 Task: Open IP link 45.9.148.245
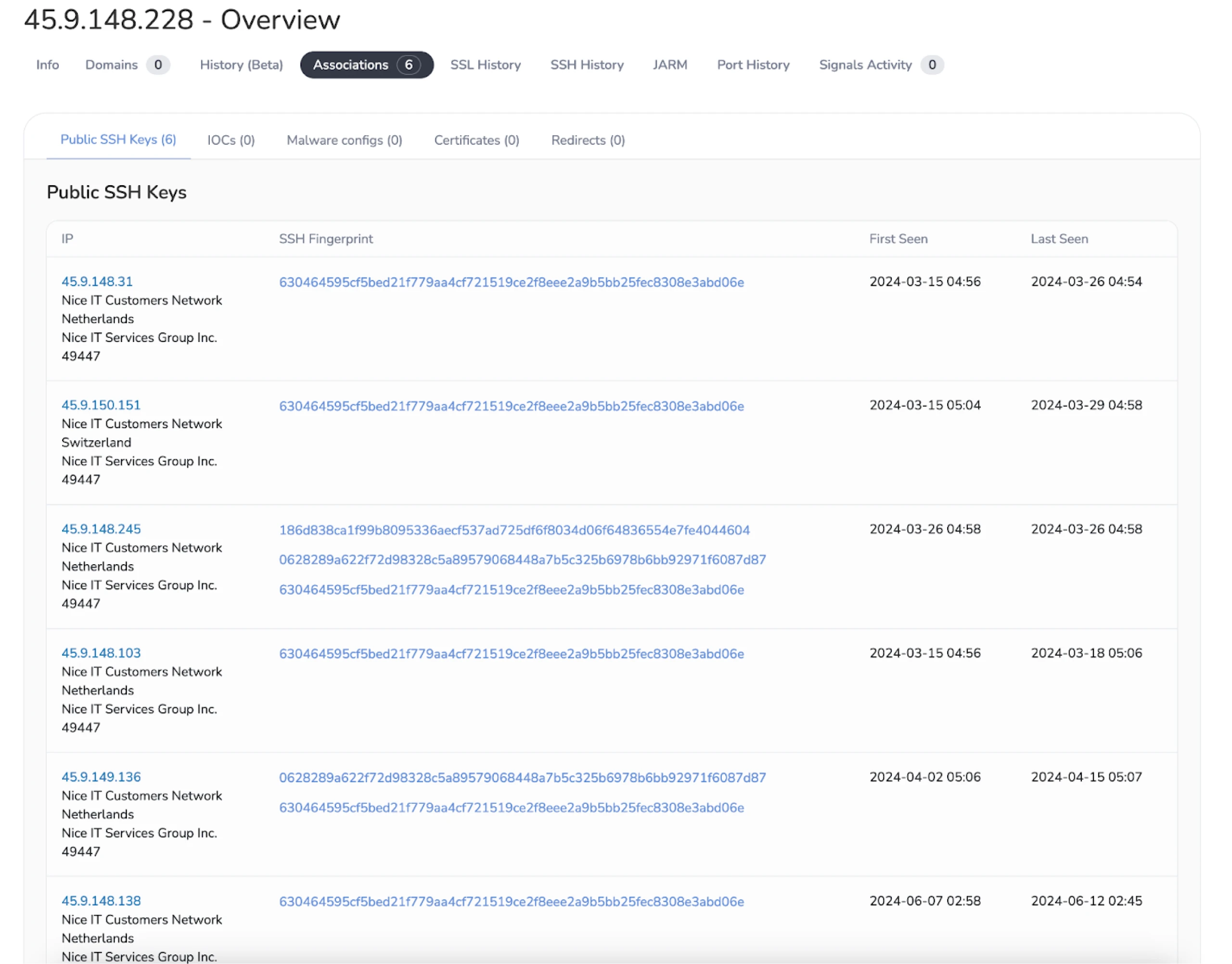pos(101,529)
